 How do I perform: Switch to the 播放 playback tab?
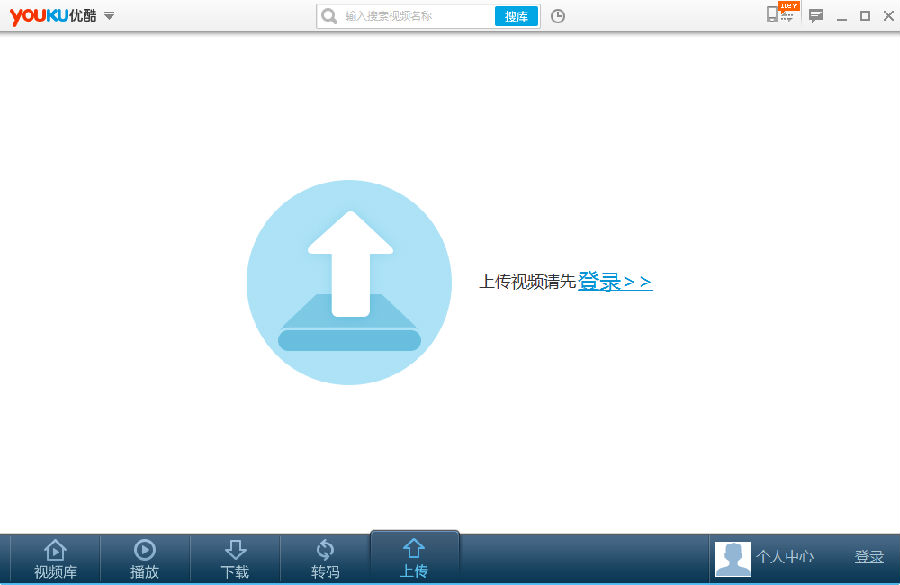pos(145,559)
